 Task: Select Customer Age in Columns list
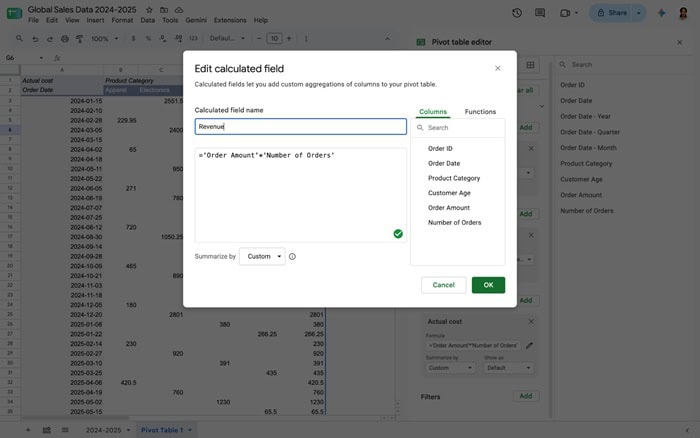click(x=449, y=193)
